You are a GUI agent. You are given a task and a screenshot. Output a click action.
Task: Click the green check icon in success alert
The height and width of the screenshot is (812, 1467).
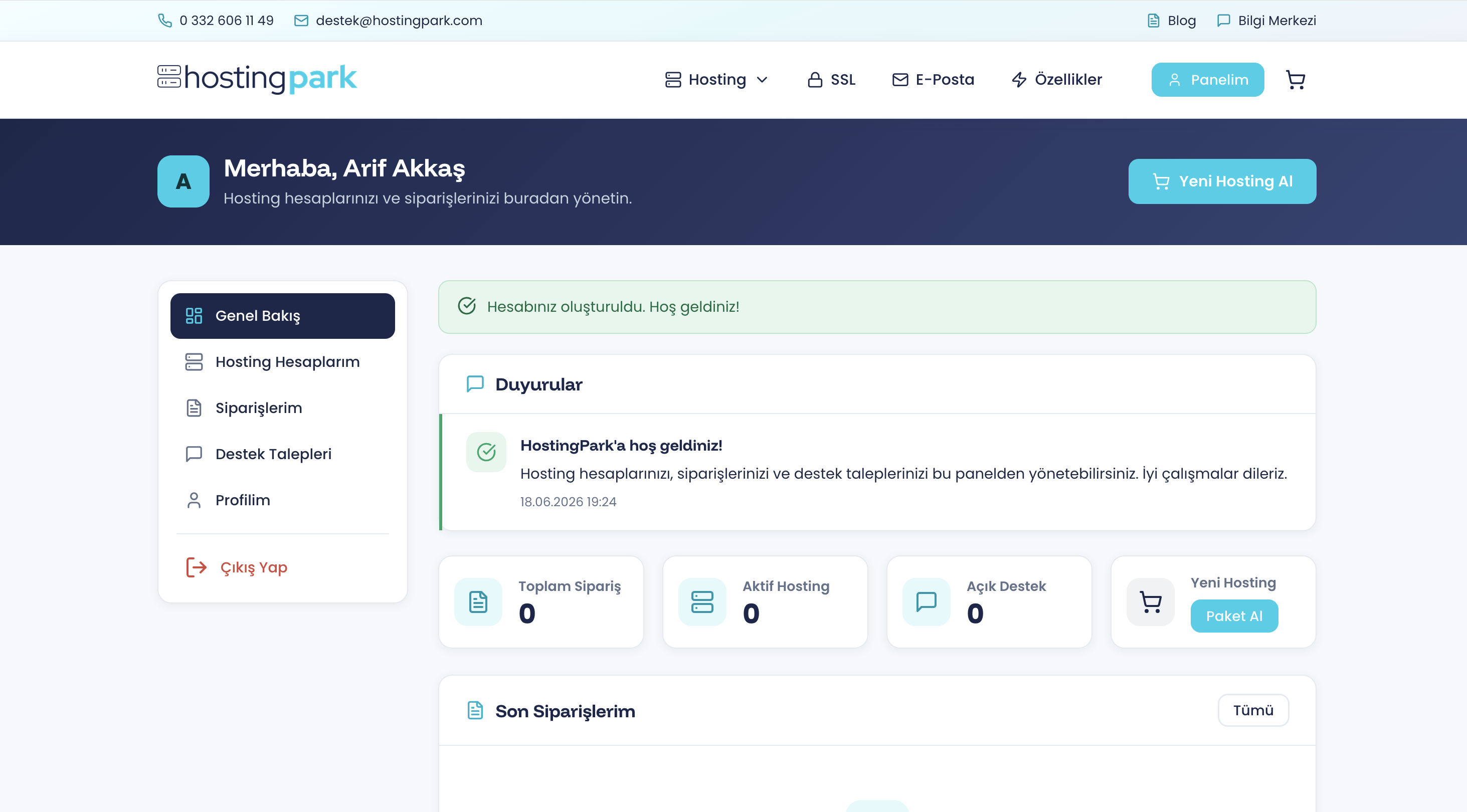tap(467, 306)
